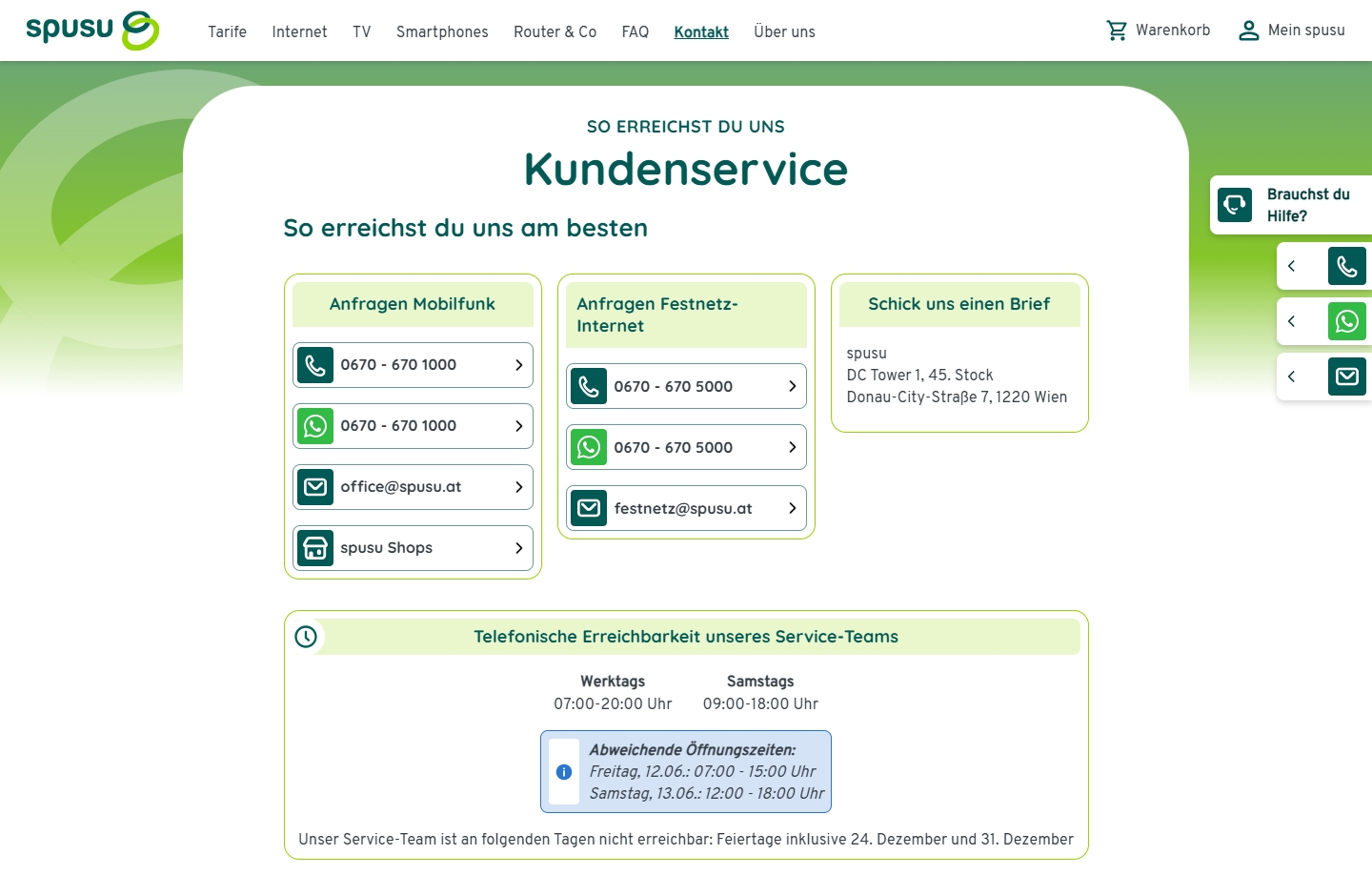The image size is (1372, 875).
Task: Click address line Donau-City-Straße 7, 1220 Wien
Action: (957, 397)
